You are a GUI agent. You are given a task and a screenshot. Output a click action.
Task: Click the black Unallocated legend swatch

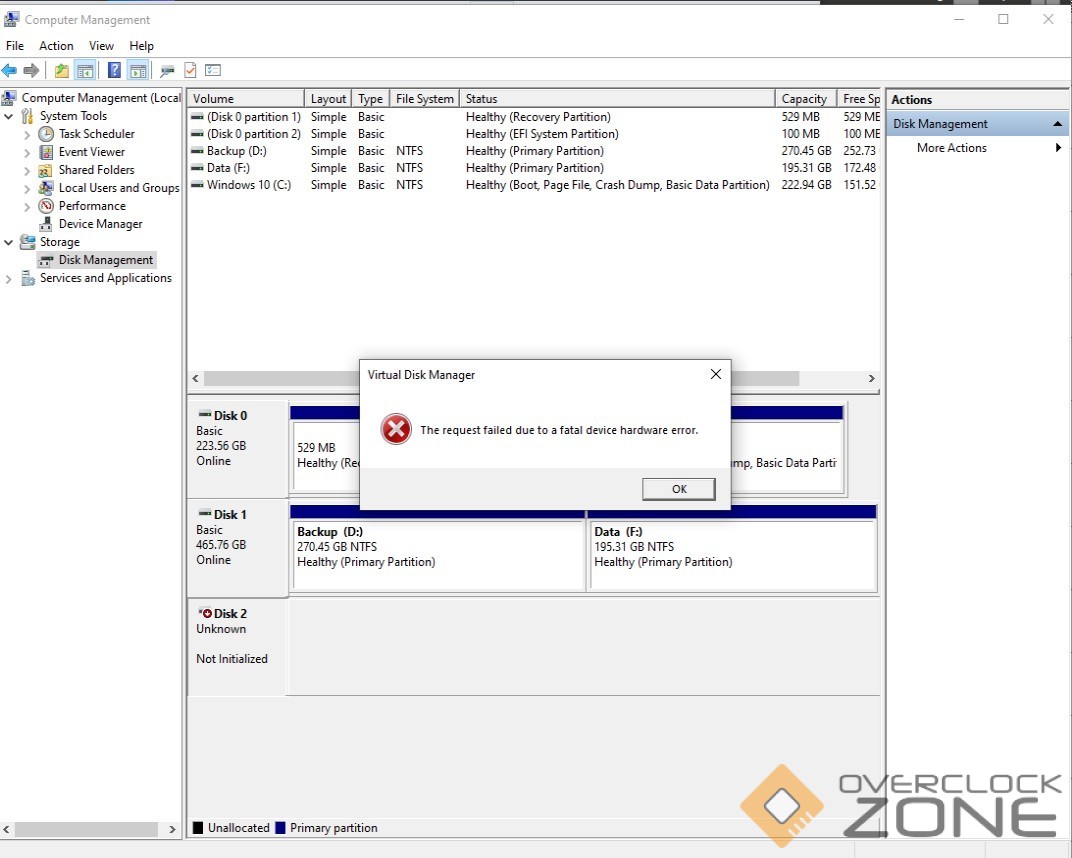[198, 828]
